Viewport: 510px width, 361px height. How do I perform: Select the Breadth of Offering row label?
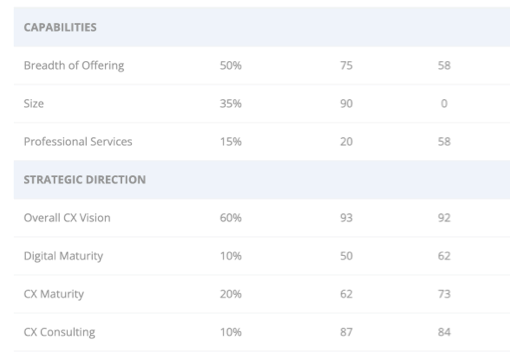[74, 66]
